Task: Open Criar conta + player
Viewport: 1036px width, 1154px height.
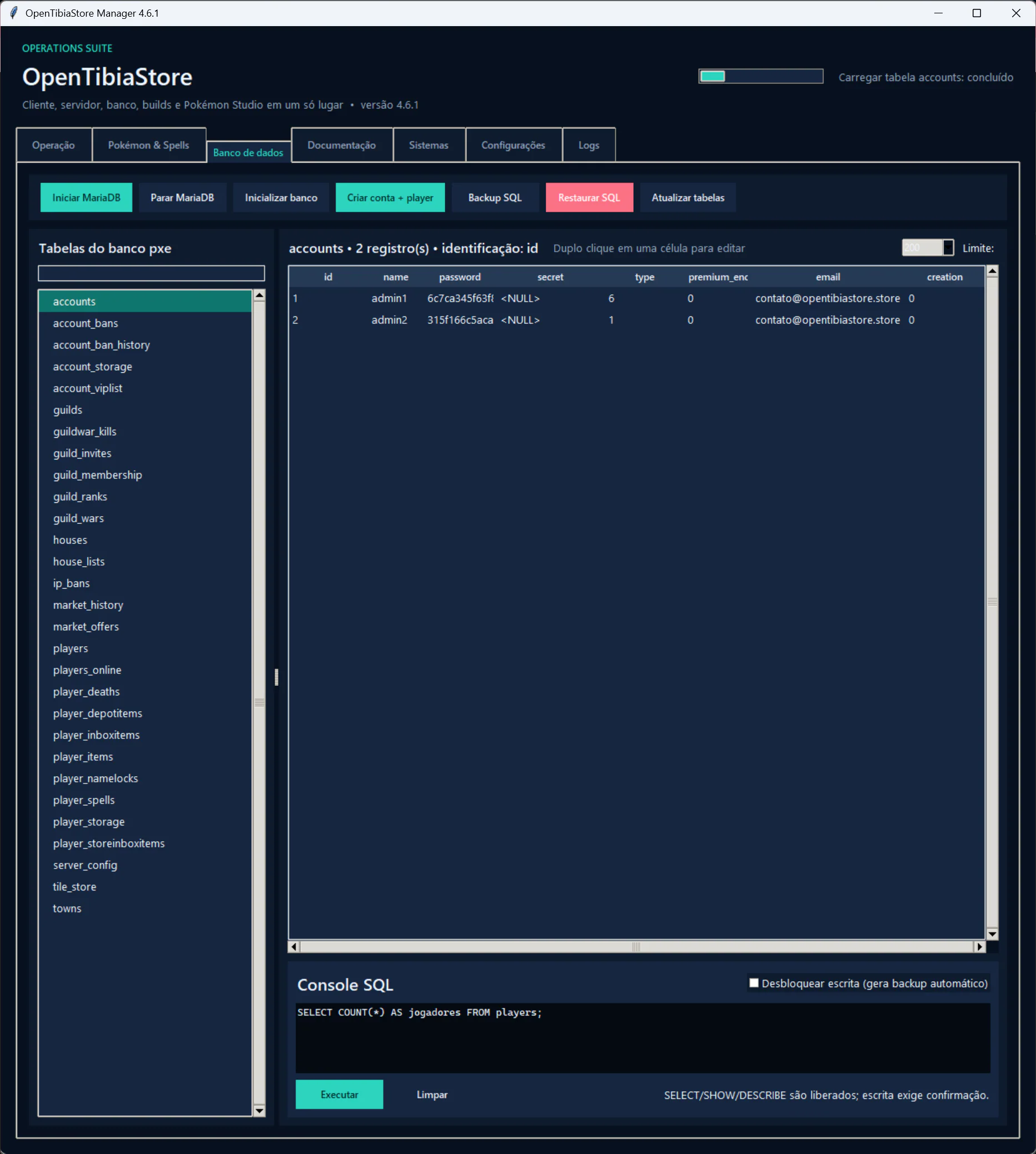Action: 391,197
